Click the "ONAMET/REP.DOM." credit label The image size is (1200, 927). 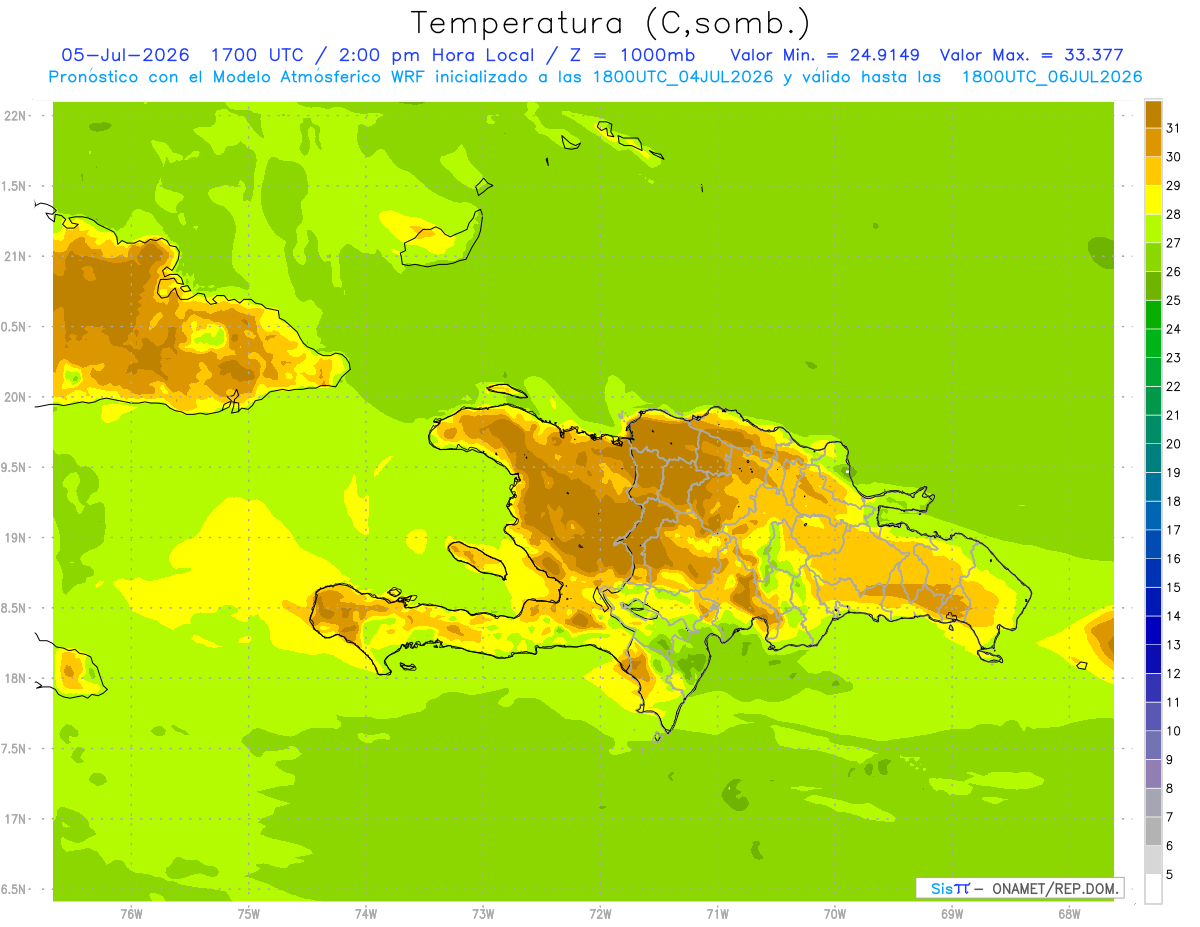1055,888
